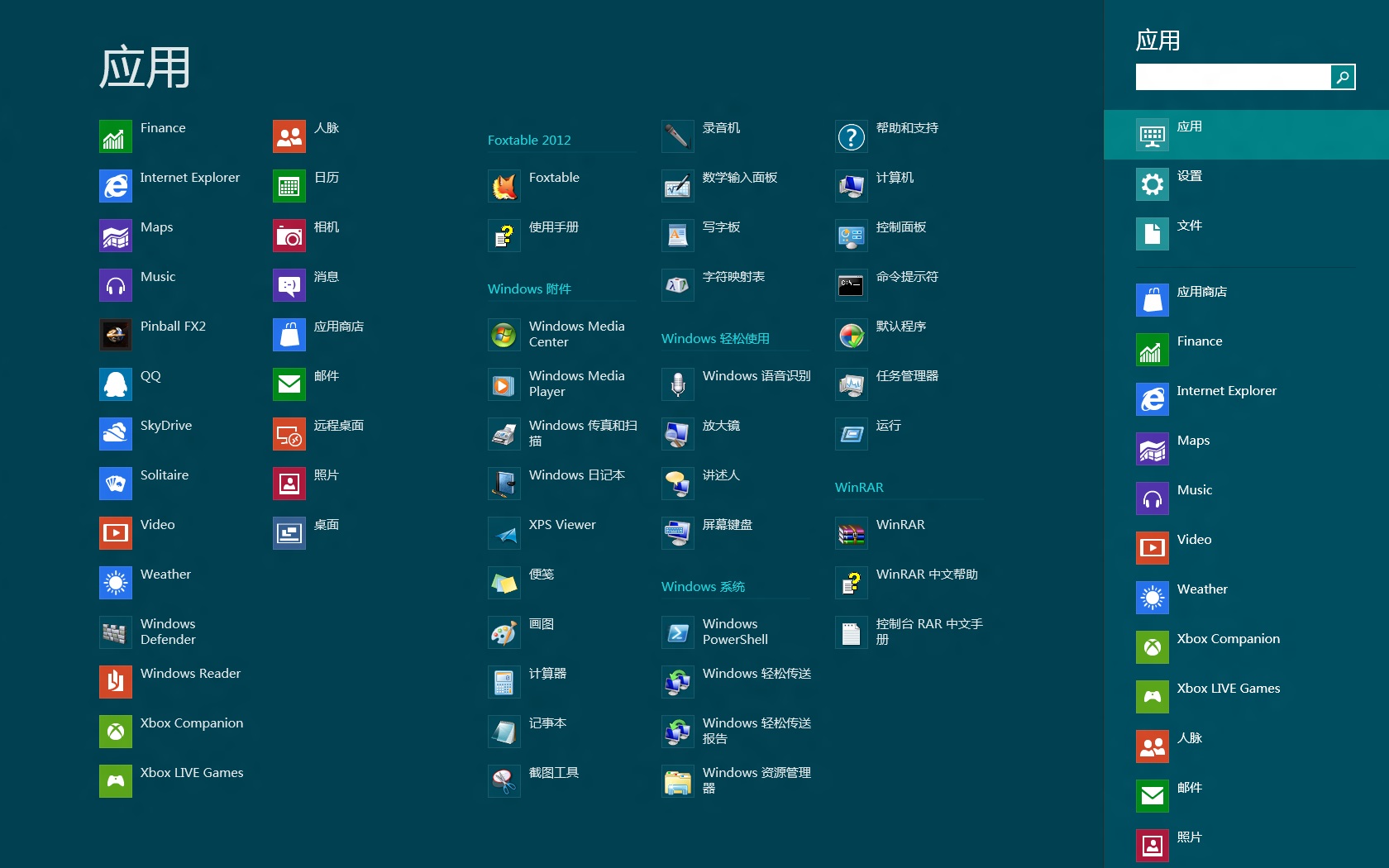Open the 画图 Paint icon
The height and width of the screenshot is (868, 1389).
coord(504,632)
